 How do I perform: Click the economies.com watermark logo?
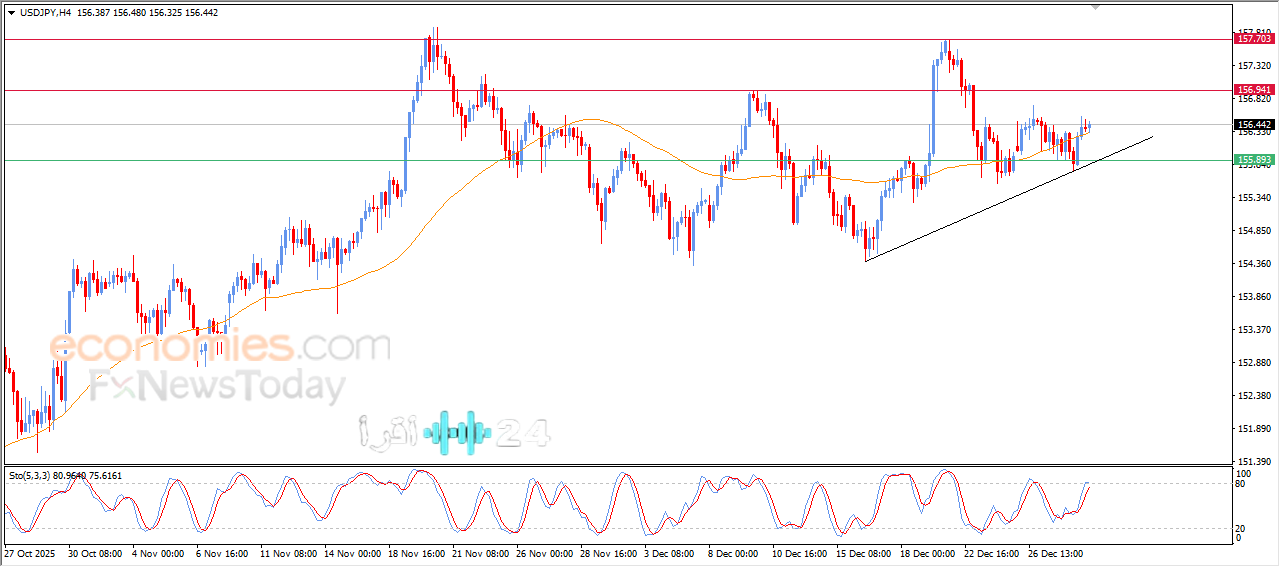click(220, 348)
